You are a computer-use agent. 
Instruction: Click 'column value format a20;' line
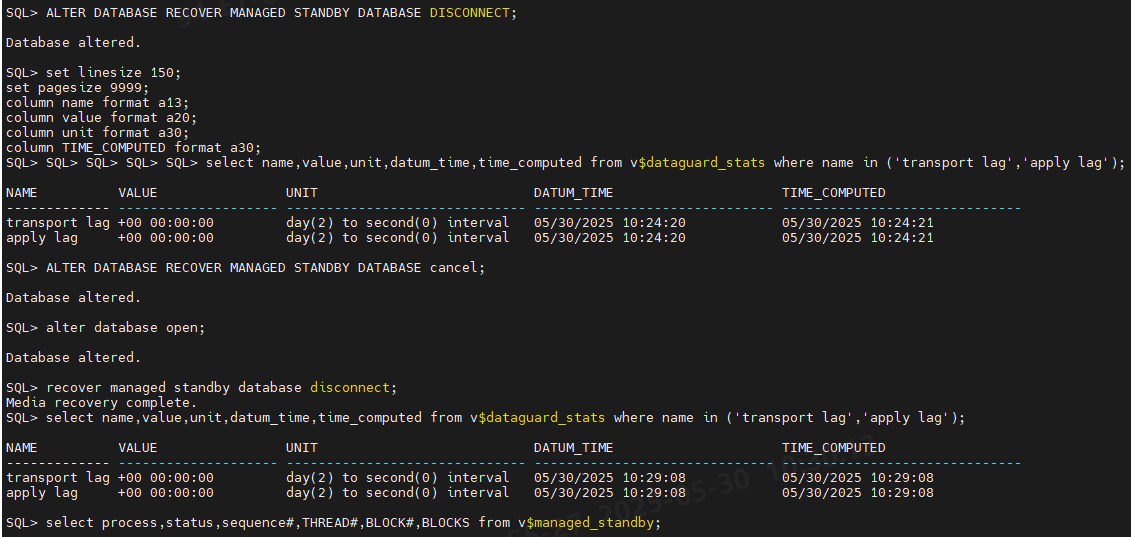tap(101, 118)
